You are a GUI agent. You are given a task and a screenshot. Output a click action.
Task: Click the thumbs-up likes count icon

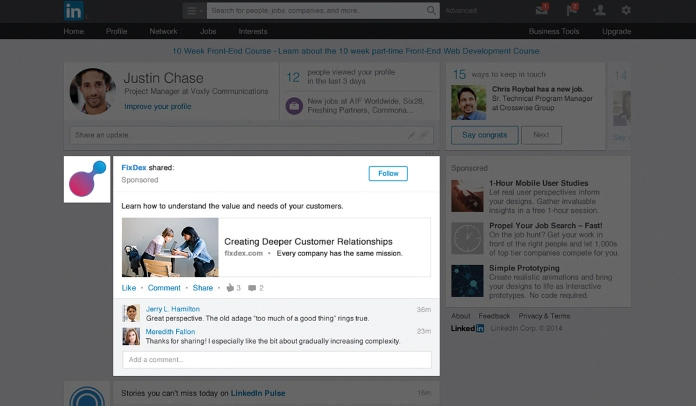229,288
